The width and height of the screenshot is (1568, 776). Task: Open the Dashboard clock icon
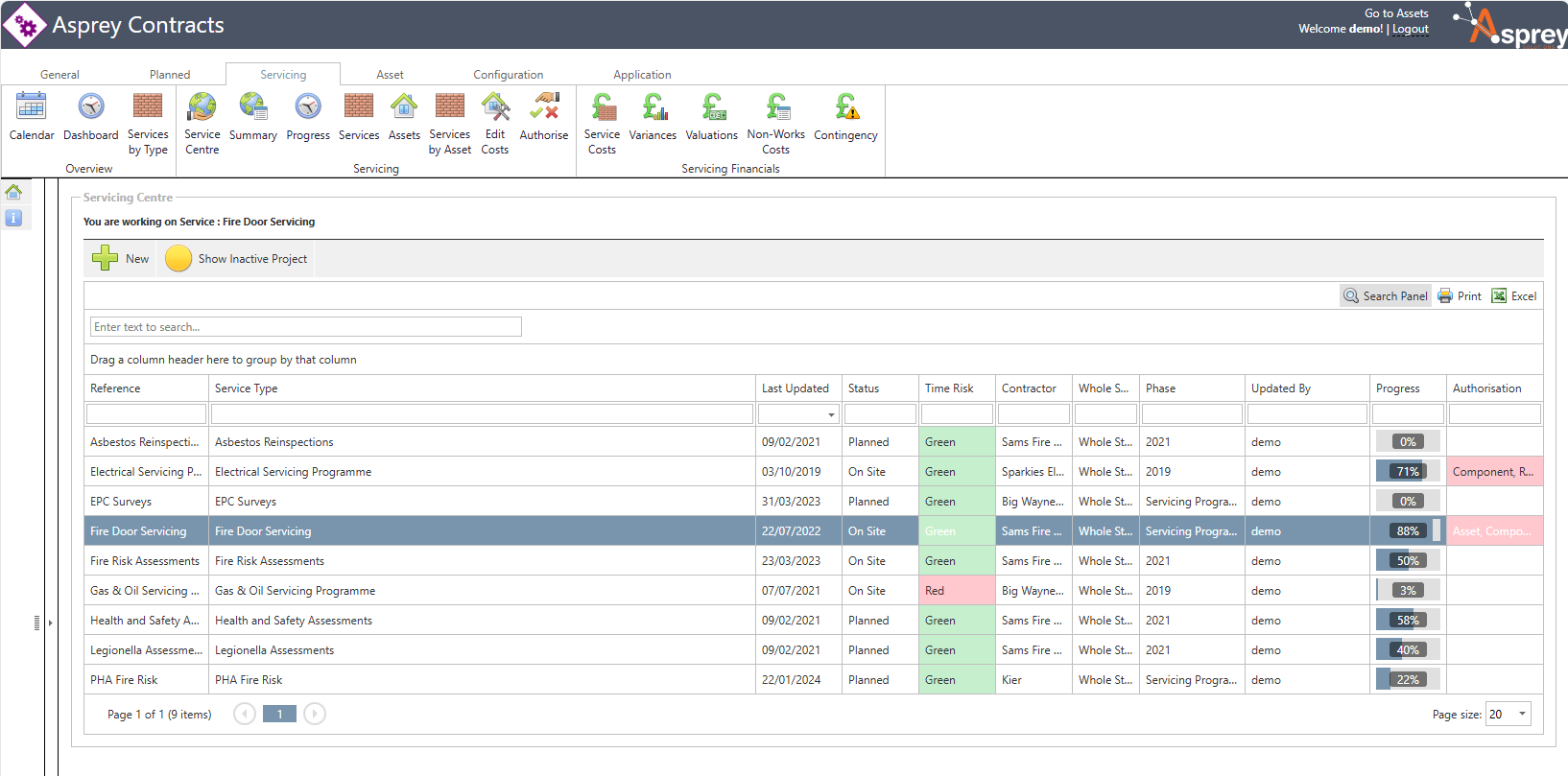pyautogui.click(x=91, y=107)
